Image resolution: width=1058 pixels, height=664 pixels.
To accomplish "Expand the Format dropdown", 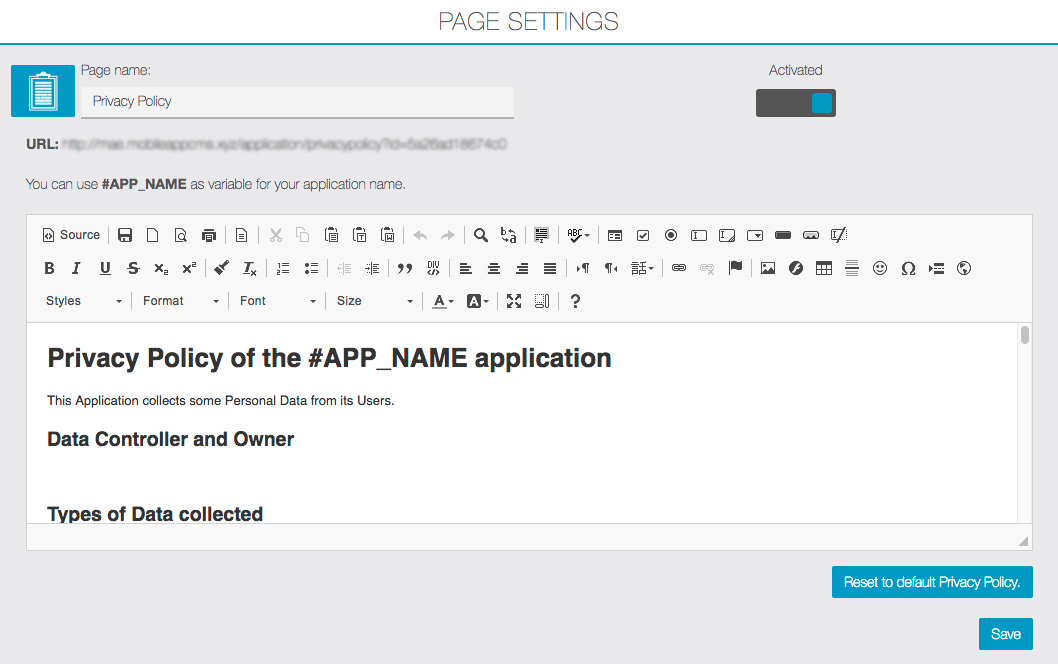I will point(180,301).
